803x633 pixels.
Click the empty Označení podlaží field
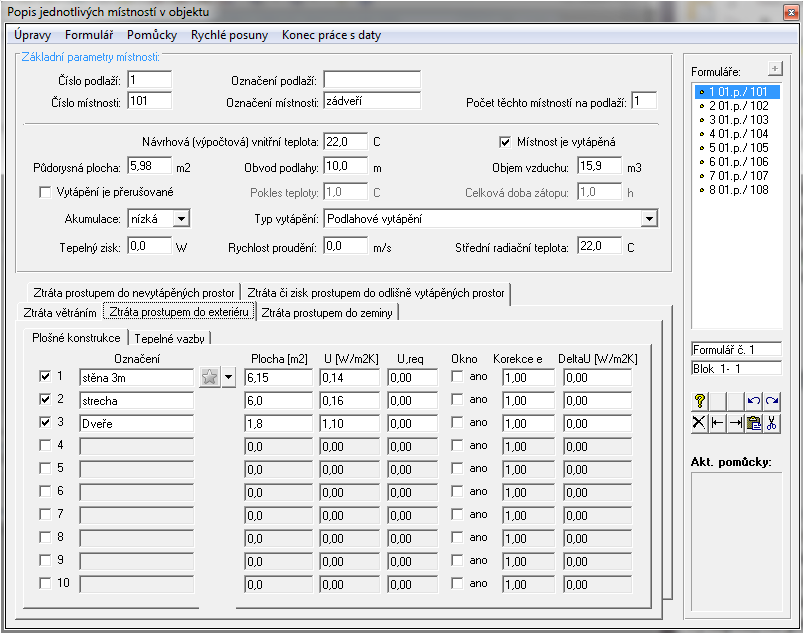(372, 80)
